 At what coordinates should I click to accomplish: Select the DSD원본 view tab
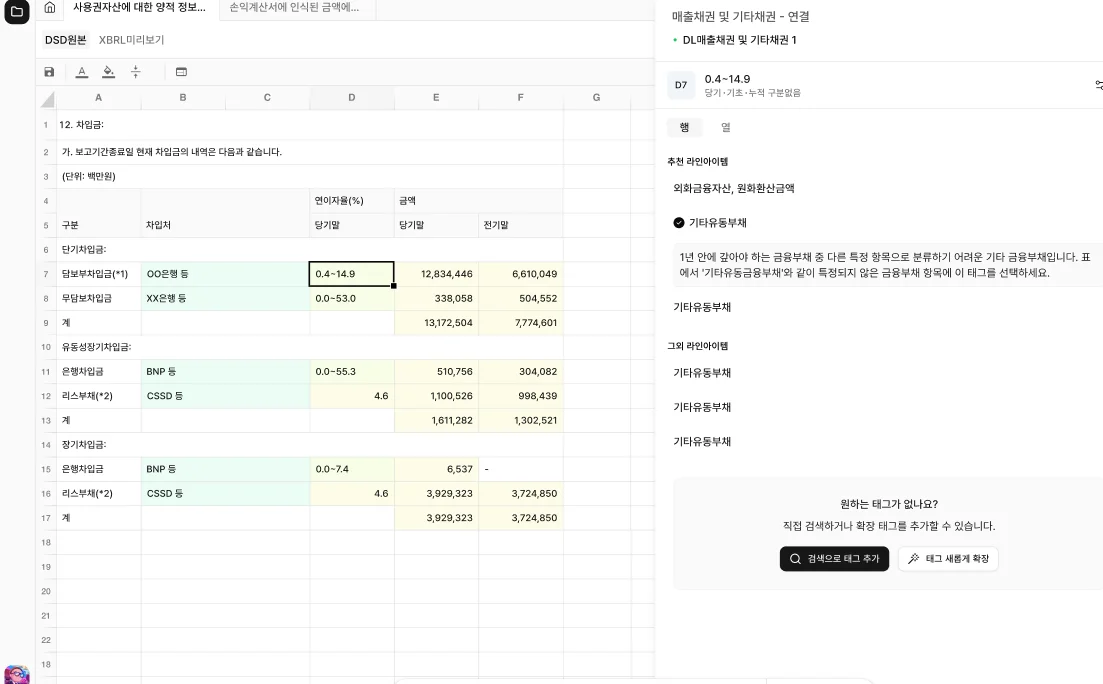point(65,40)
